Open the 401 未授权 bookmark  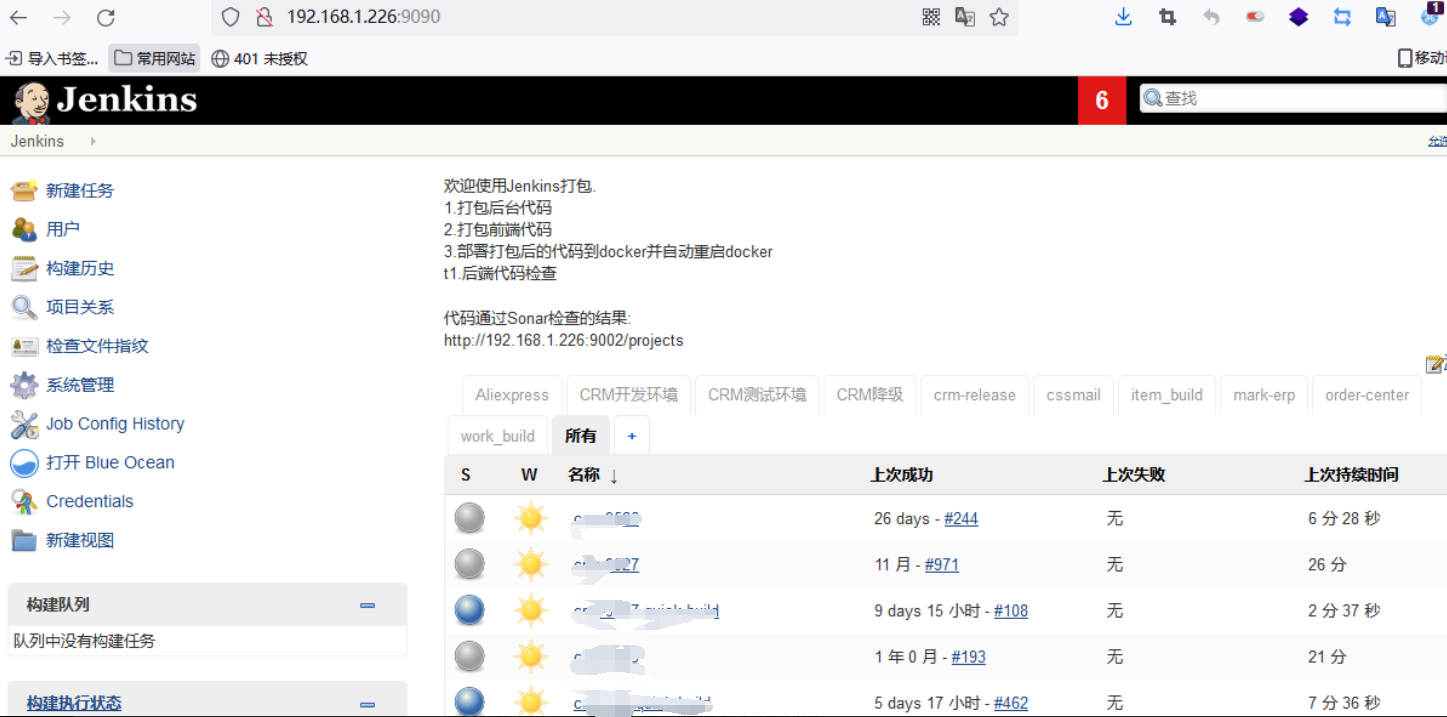(x=260, y=58)
